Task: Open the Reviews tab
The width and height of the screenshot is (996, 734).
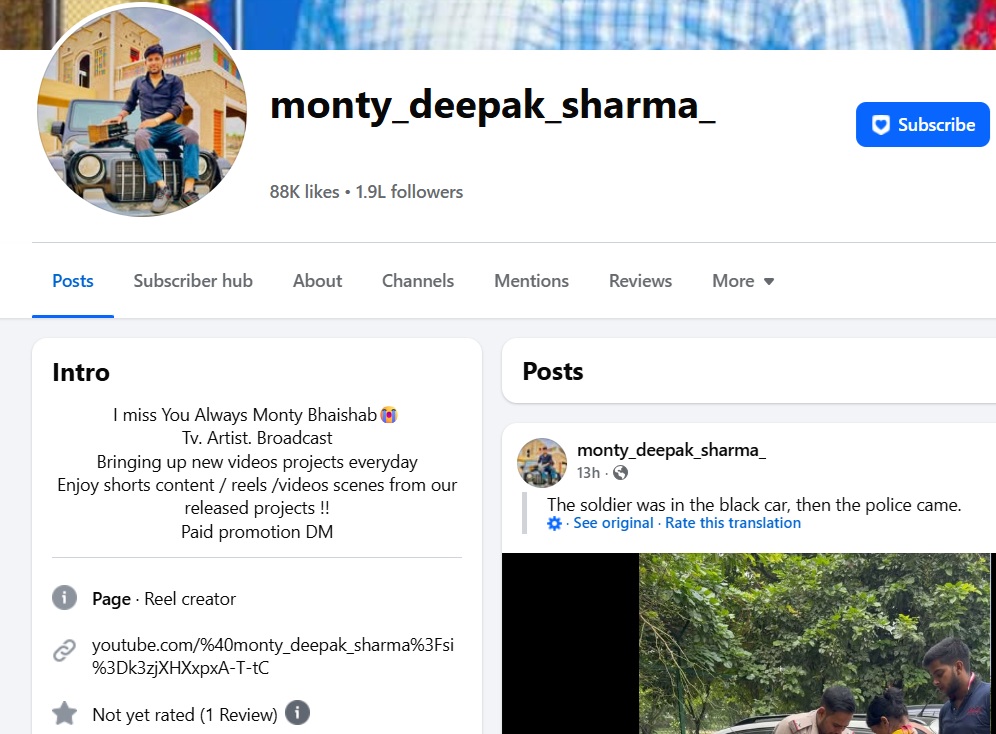Action: 640,281
